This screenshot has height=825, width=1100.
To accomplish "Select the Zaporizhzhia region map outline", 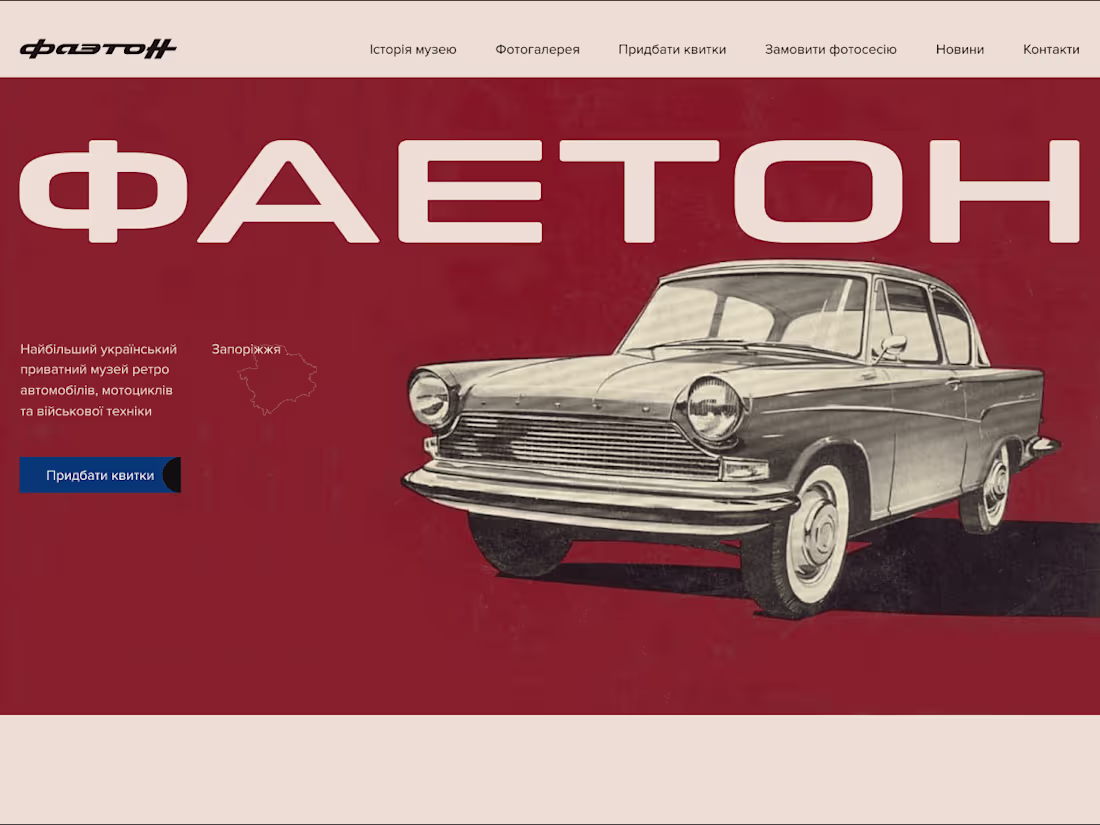I will coord(280,380).
